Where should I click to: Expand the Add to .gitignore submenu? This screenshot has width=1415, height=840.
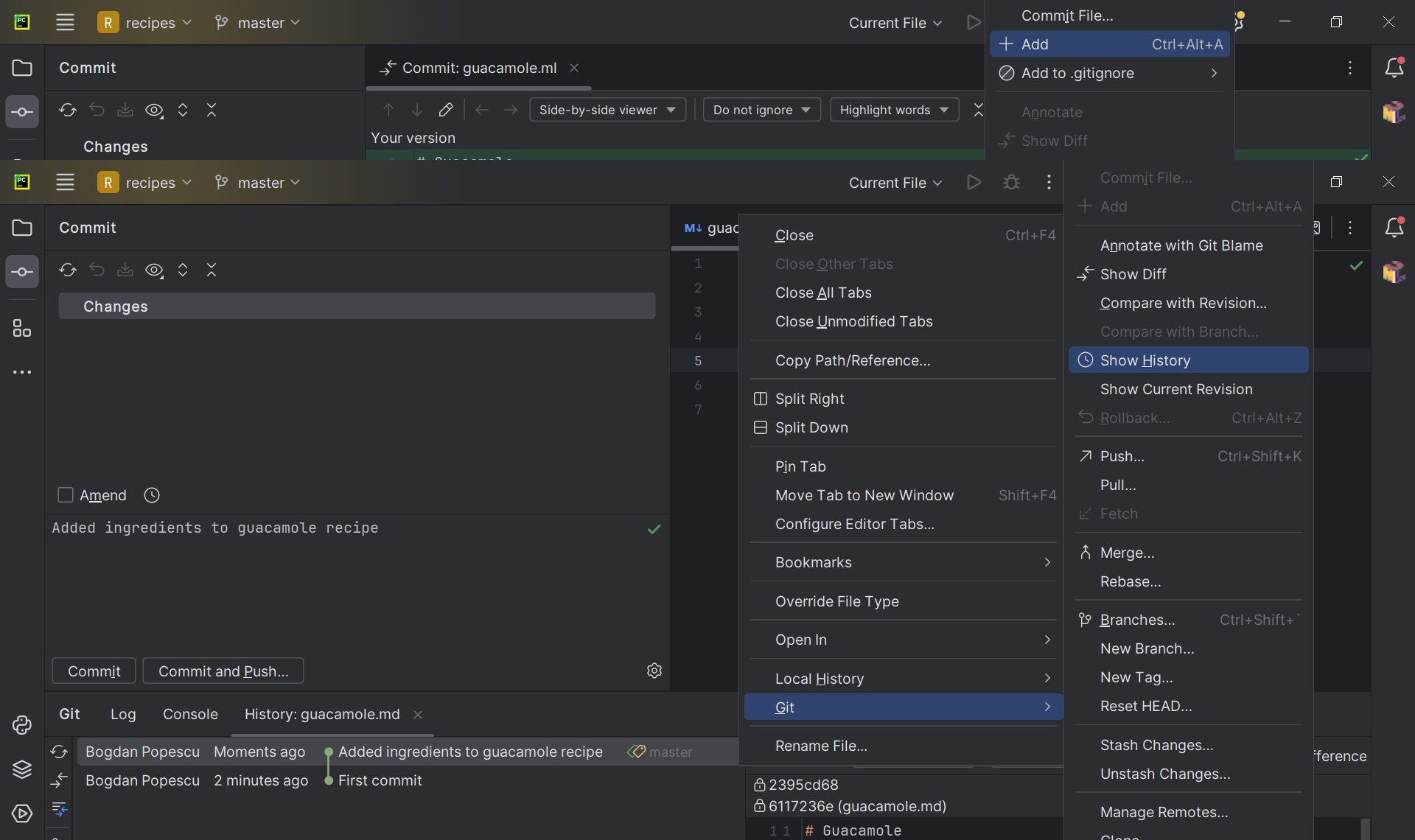tap(1110, 73)
